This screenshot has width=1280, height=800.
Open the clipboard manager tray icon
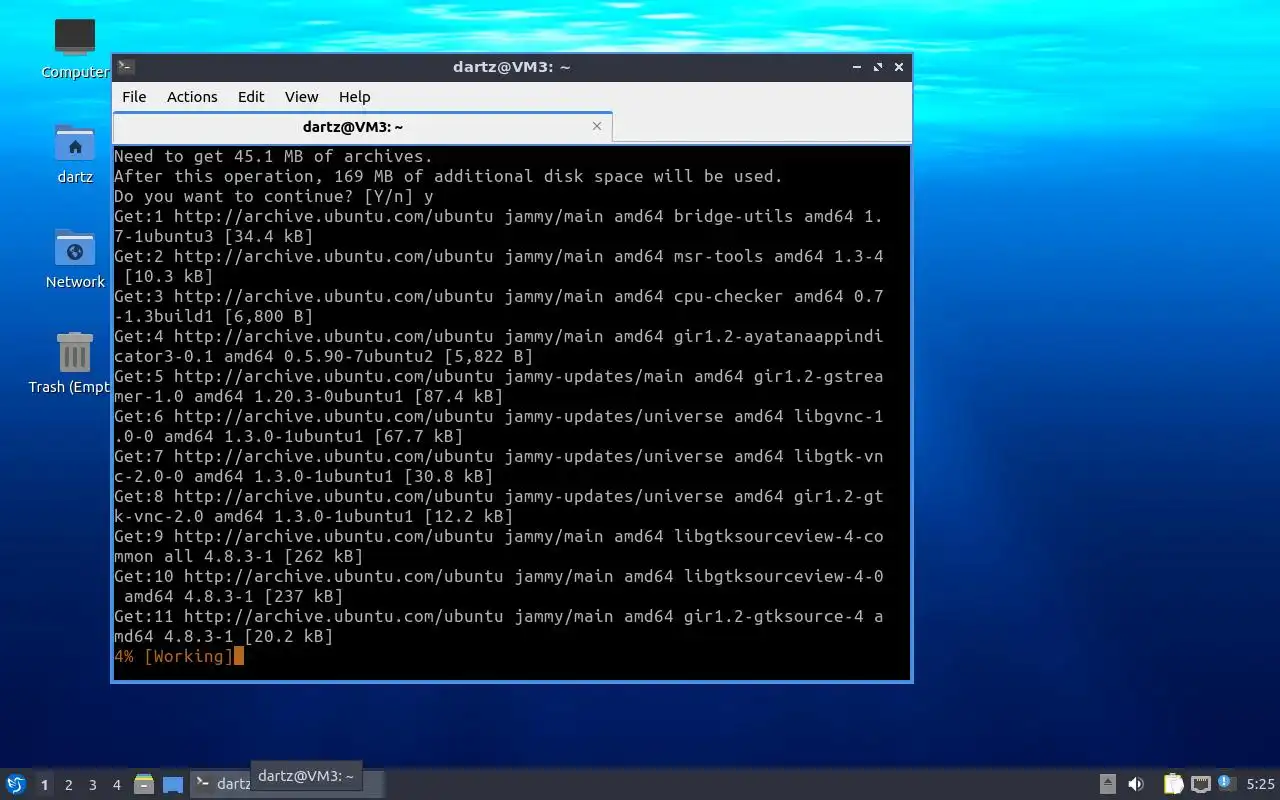click(1173, 784)
